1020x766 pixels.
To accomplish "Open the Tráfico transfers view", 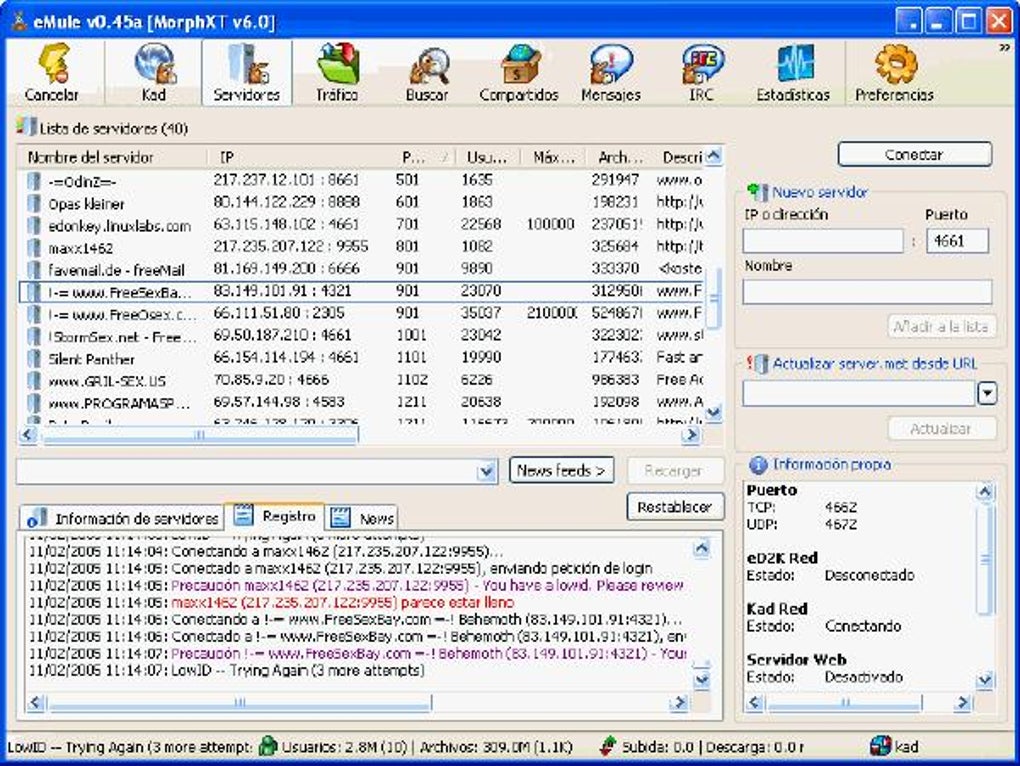I will (x=337, y=72).
